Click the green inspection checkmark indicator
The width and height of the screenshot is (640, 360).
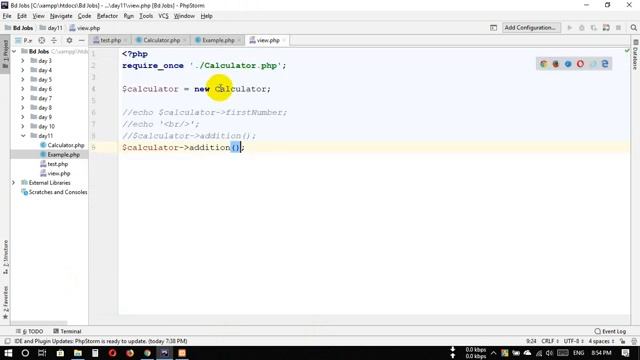click(627, 51)
